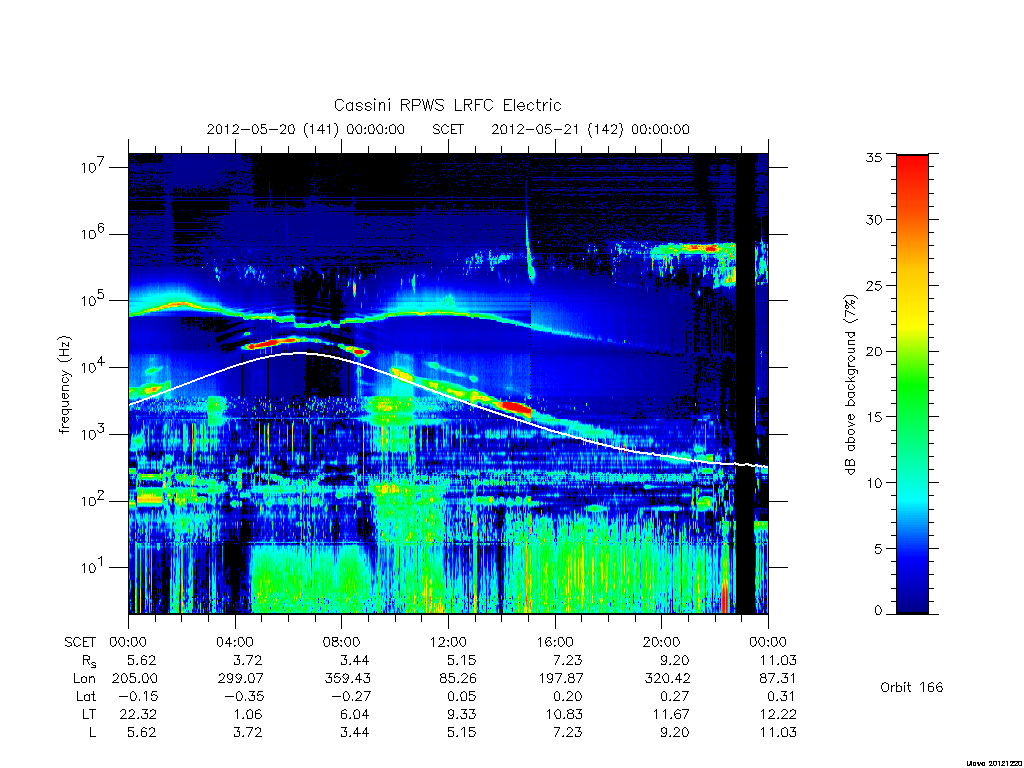
Task: Click the 'L' row label
Action: (x=93, y=733)
